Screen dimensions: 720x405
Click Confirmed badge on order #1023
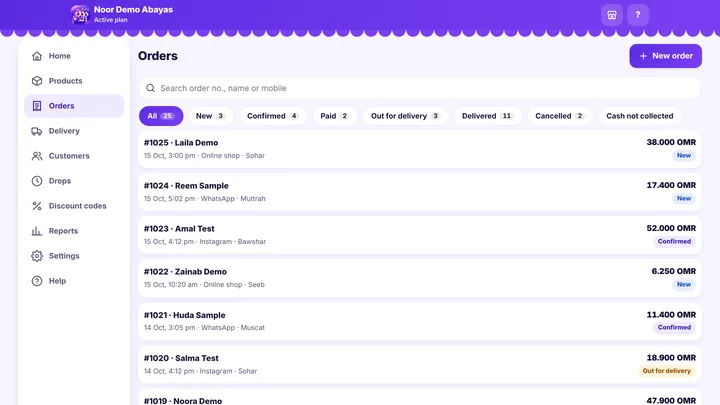(674, 242)
